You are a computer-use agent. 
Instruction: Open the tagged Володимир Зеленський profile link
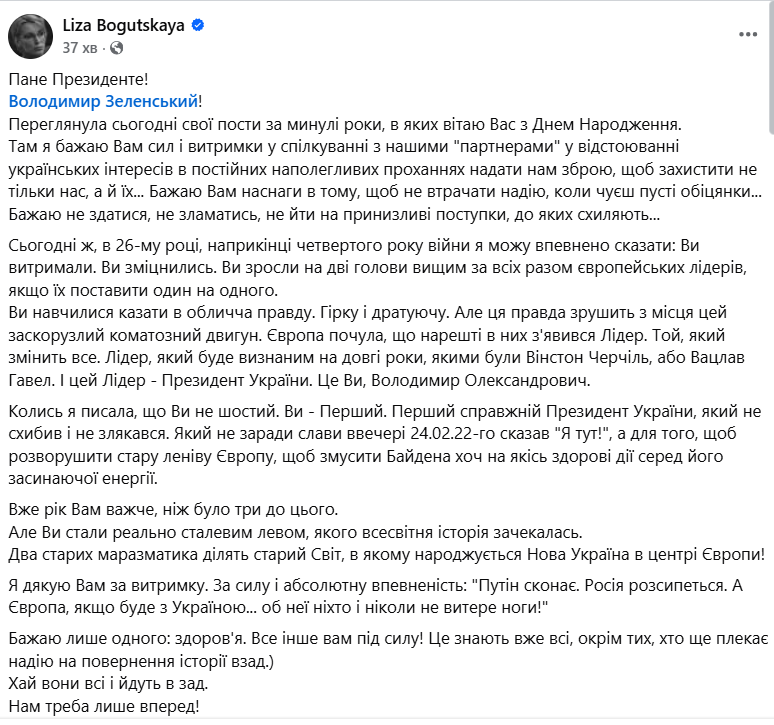pos(103,101)
